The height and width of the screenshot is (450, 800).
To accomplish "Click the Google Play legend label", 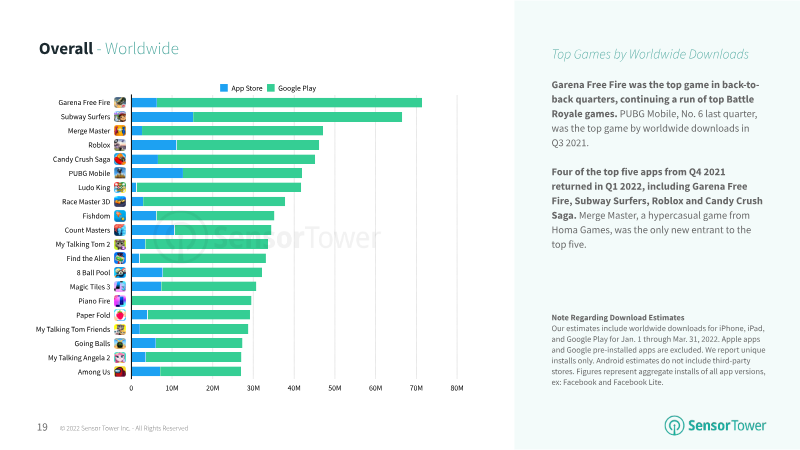I will (297, 88).
